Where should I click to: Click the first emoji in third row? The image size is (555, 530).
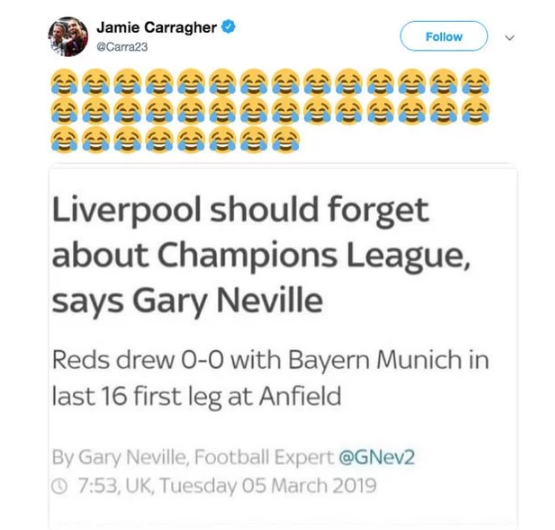coord(64,140)
